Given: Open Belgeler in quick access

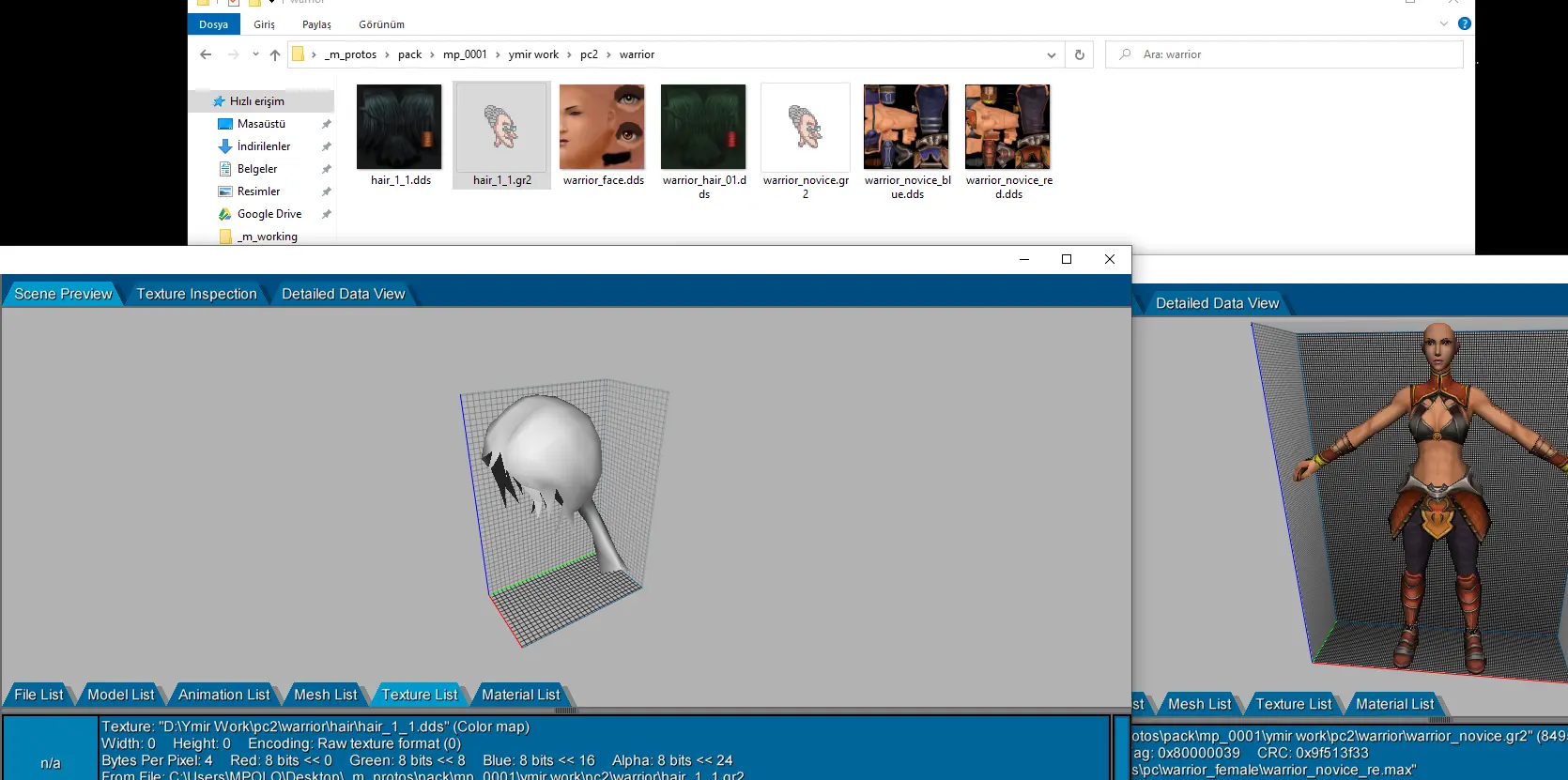Looking at the screenshot, I should (257, 169).
